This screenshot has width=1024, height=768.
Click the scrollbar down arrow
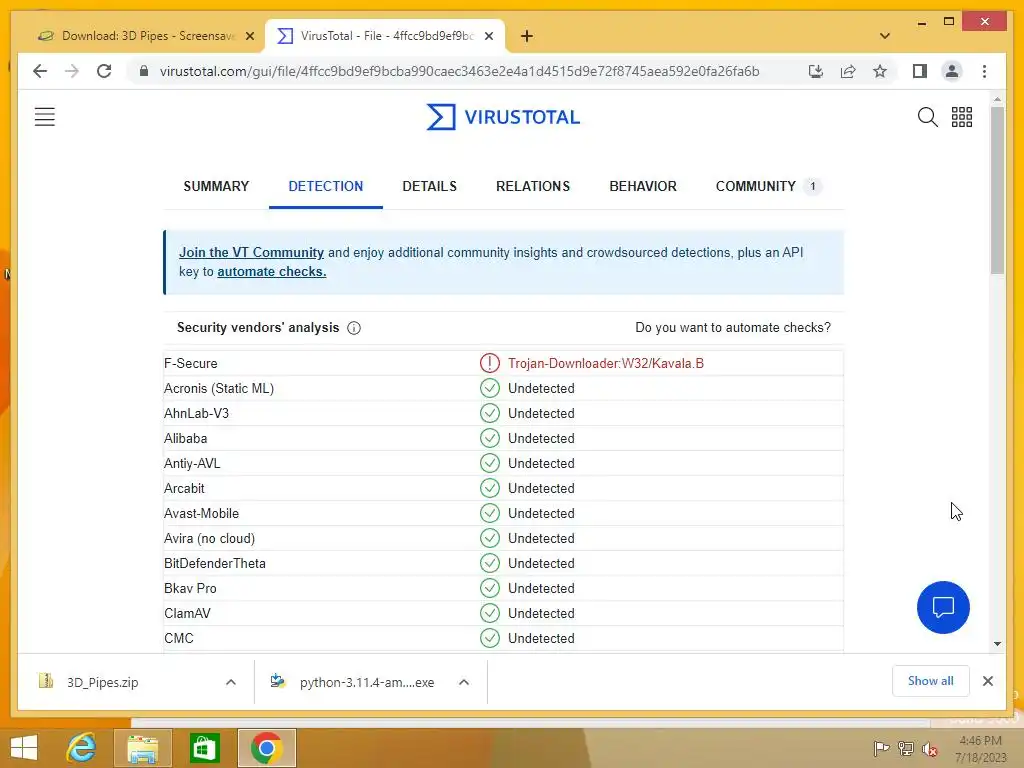point(997,644)
